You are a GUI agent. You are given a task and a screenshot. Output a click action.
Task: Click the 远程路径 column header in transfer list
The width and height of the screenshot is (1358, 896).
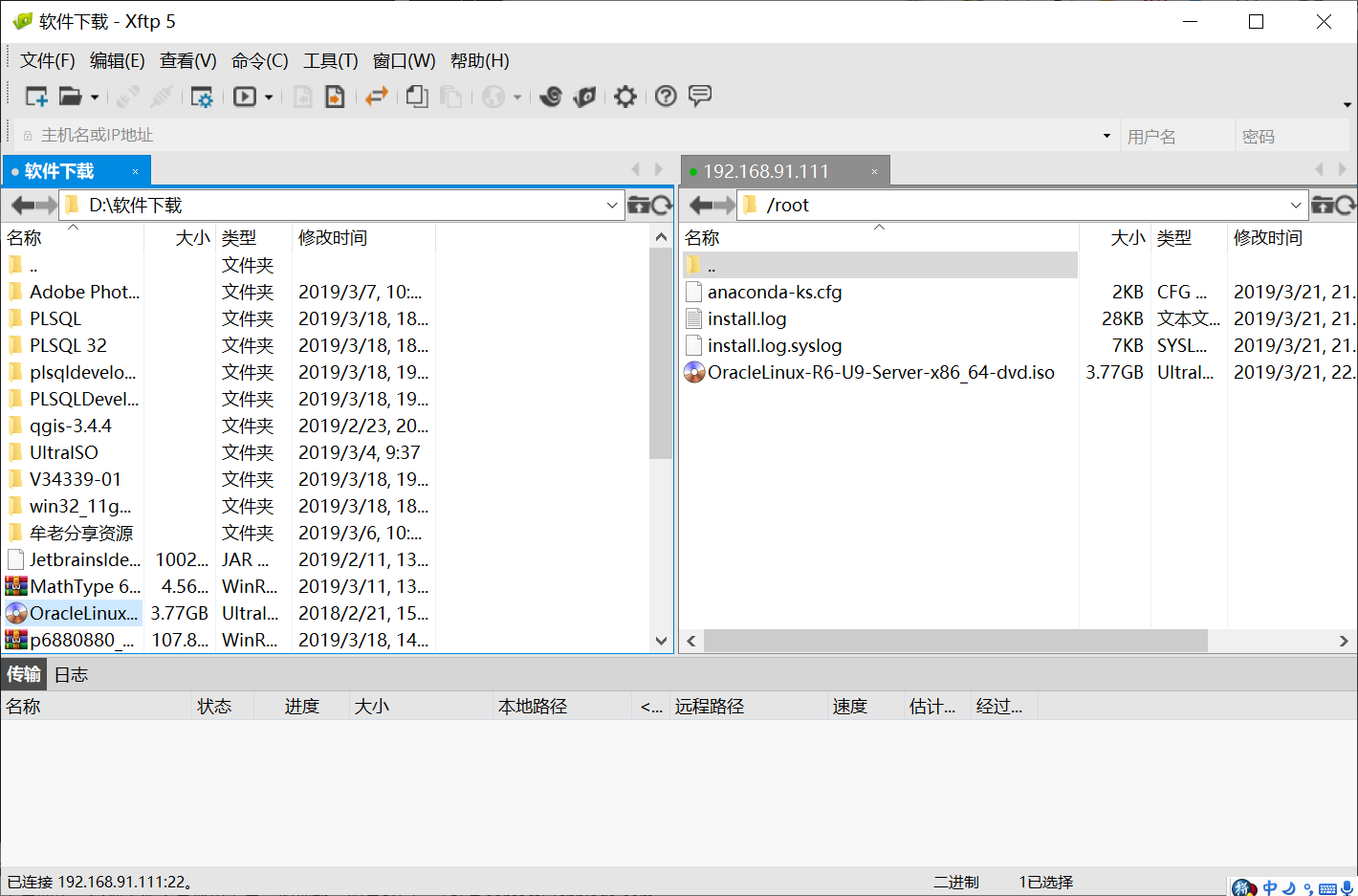point(749,707)
